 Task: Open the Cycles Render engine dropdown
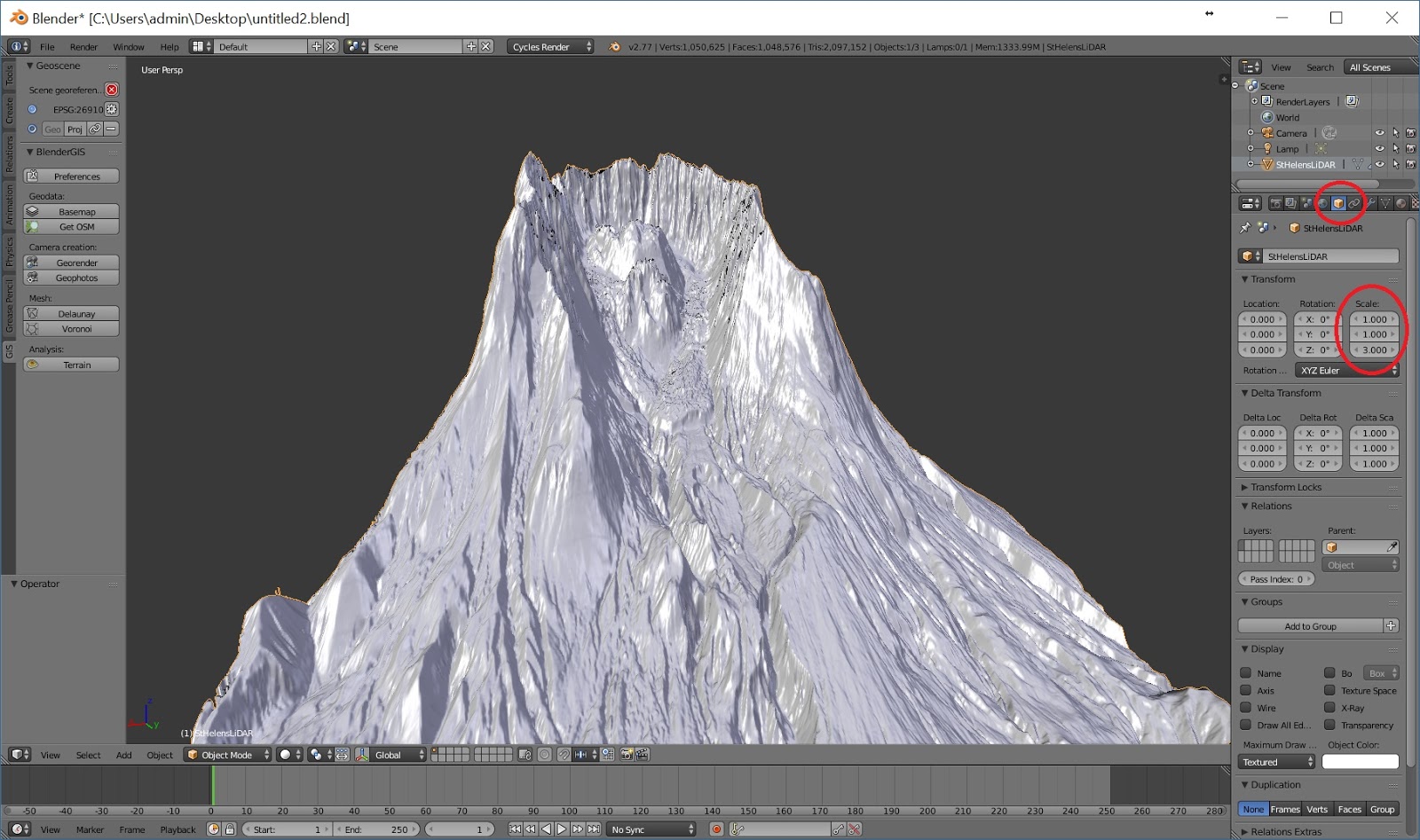pos(550,47)
